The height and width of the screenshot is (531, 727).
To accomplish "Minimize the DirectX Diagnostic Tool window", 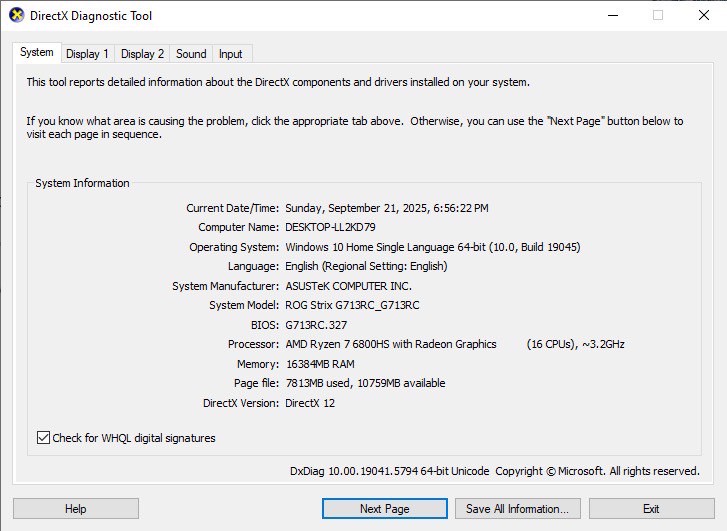I will (611, 16).
